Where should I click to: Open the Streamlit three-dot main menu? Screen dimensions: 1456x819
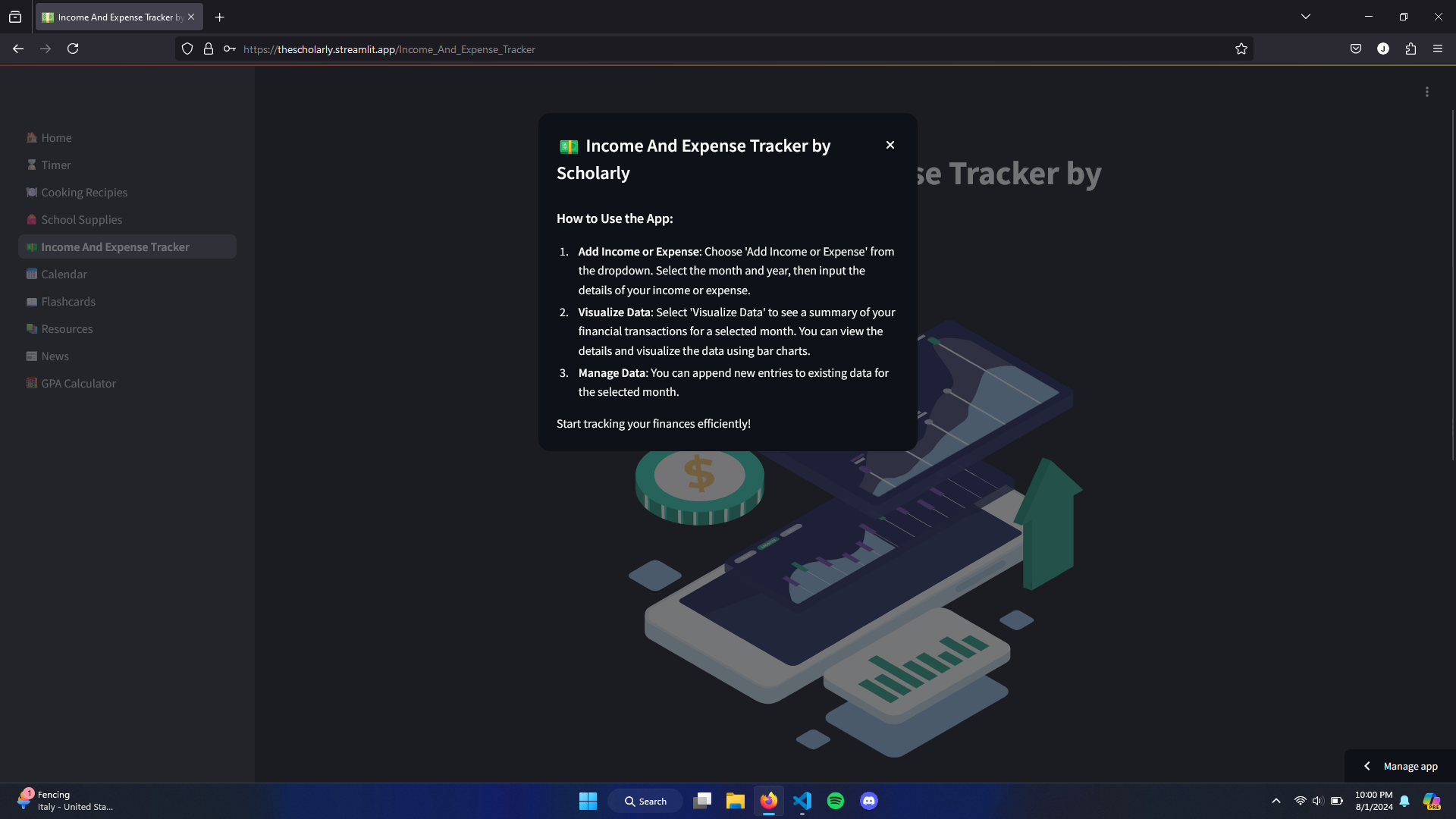(1426, 92)
